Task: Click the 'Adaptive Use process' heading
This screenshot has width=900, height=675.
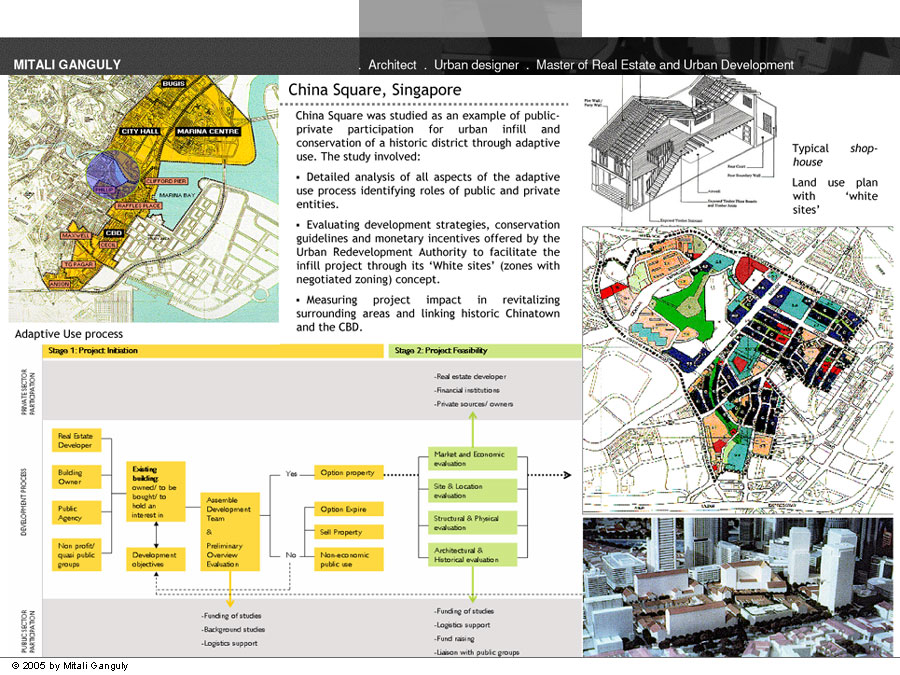Action: 69,334
